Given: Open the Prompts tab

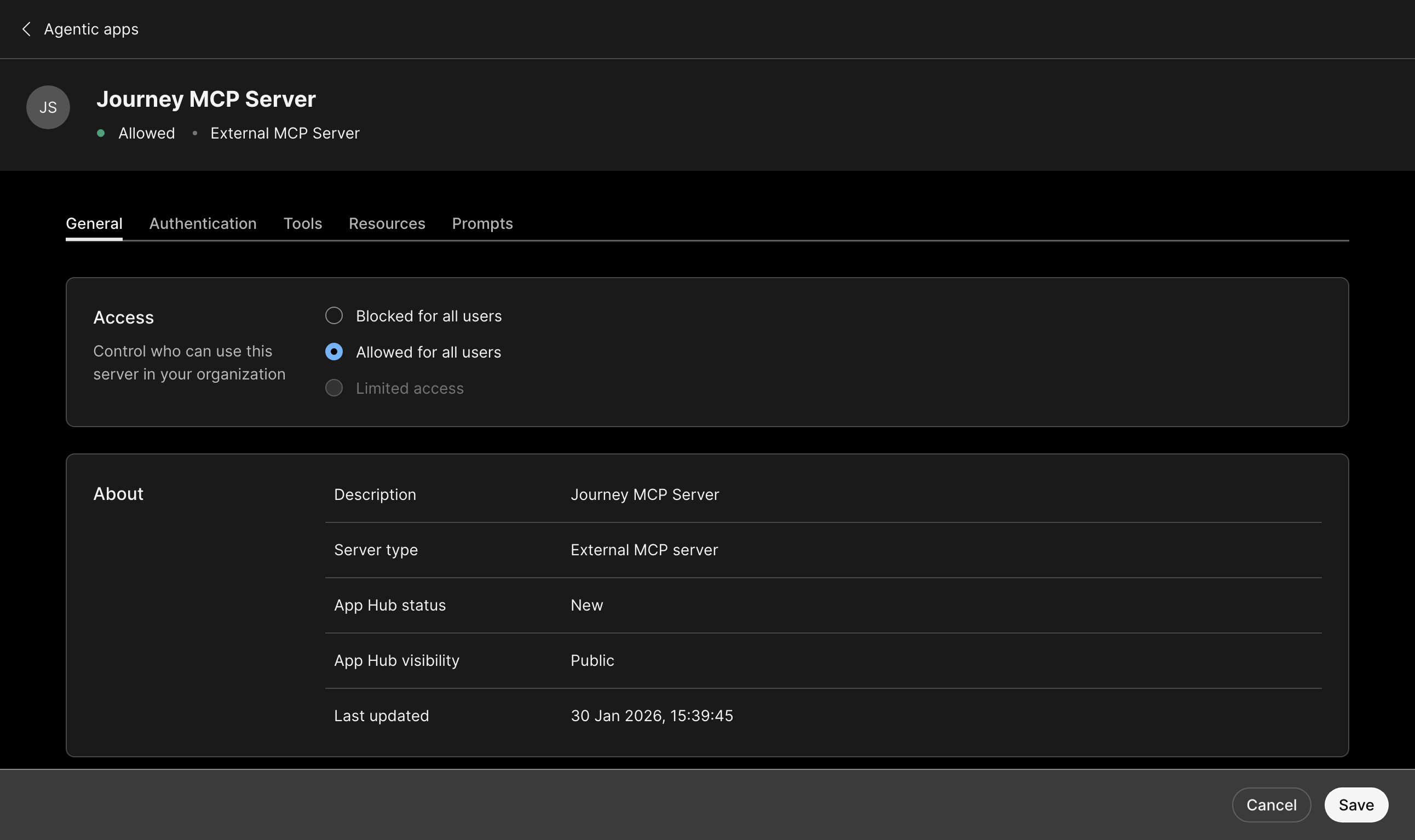Looking at the screenshot, I should [482, 223].
